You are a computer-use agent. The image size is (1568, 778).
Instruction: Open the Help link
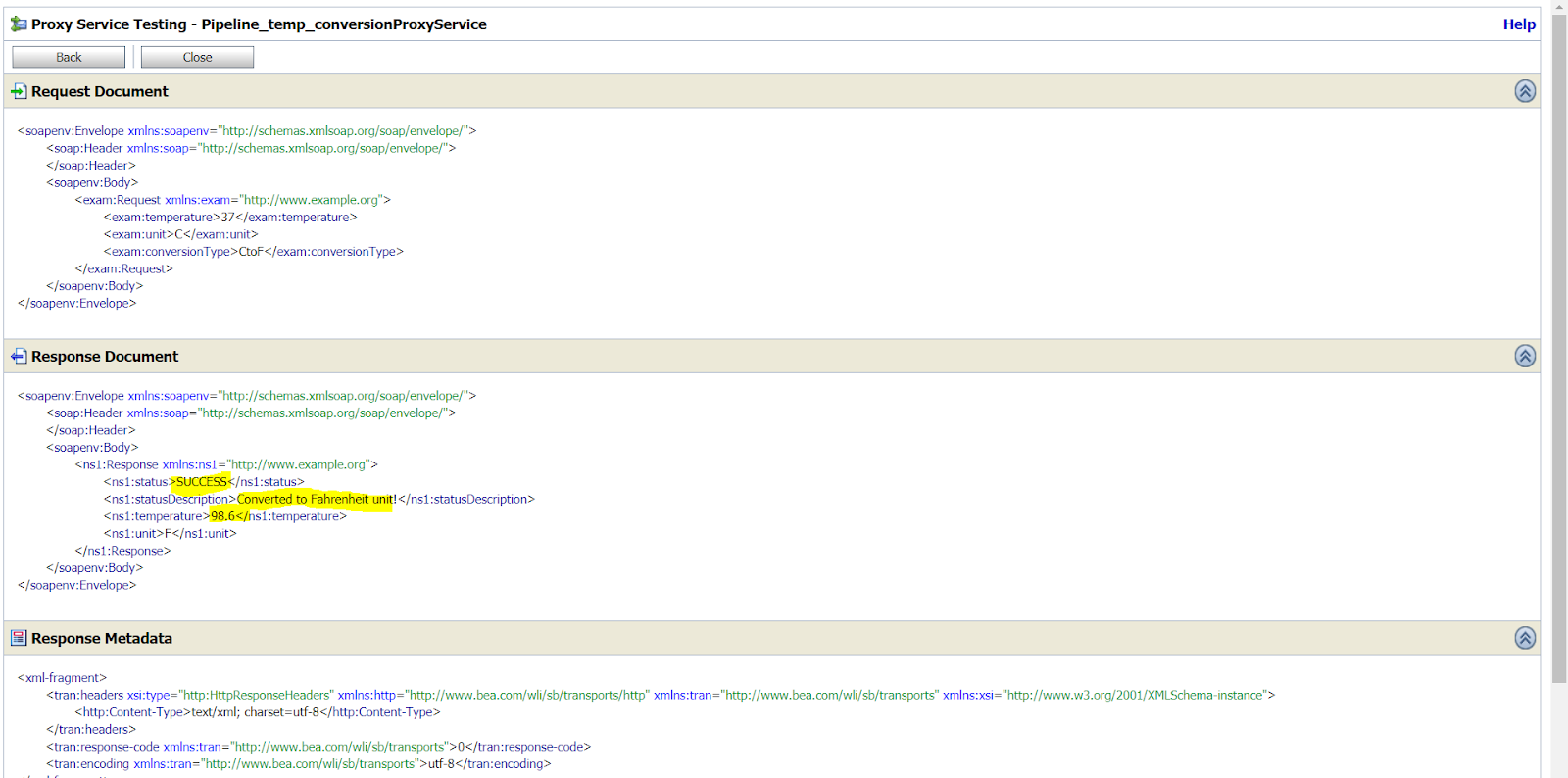pos(1519,24)
